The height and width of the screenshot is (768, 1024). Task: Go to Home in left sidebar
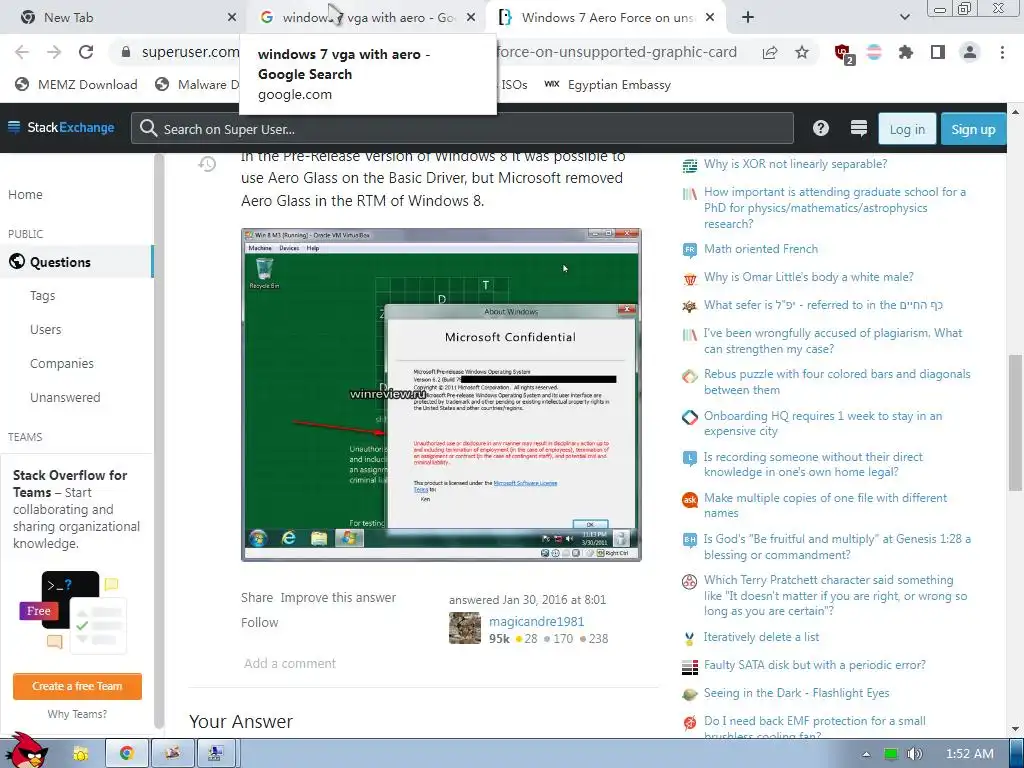click(x=25, y=195)
